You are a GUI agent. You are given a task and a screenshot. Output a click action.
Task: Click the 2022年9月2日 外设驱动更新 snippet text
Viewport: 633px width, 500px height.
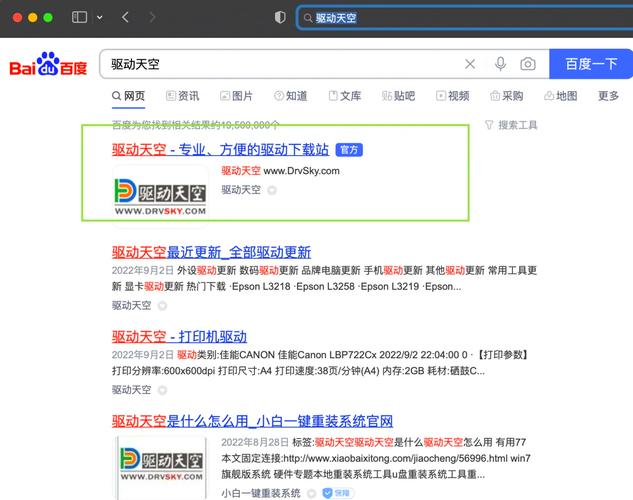325,278
